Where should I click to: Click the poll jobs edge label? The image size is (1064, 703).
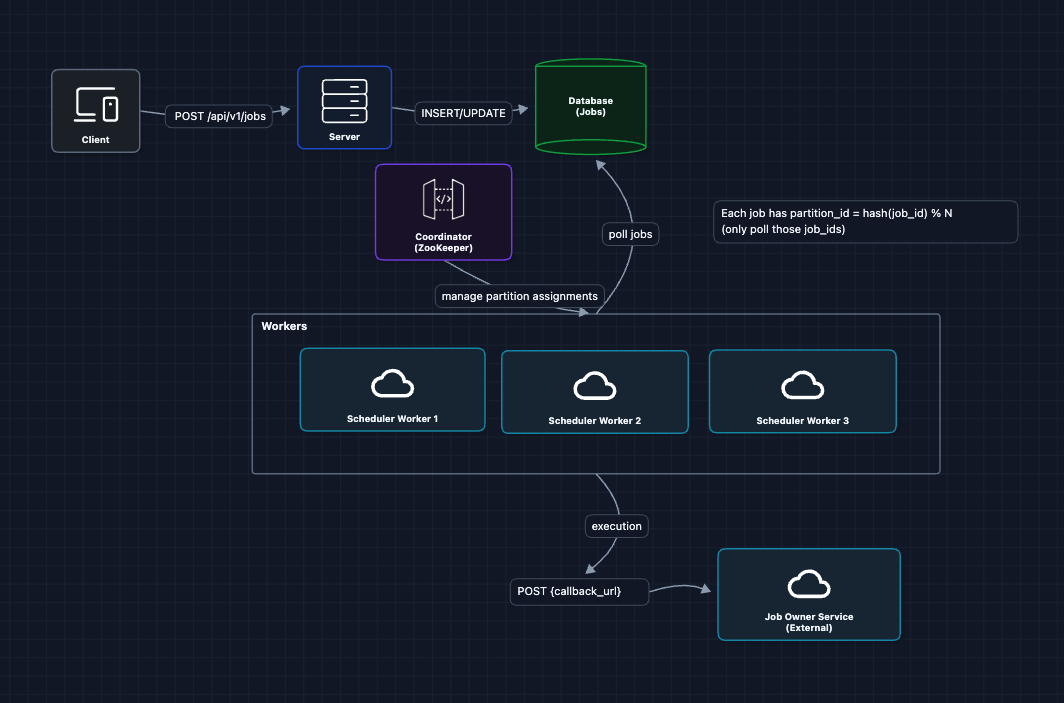click(x=630, y=235)
